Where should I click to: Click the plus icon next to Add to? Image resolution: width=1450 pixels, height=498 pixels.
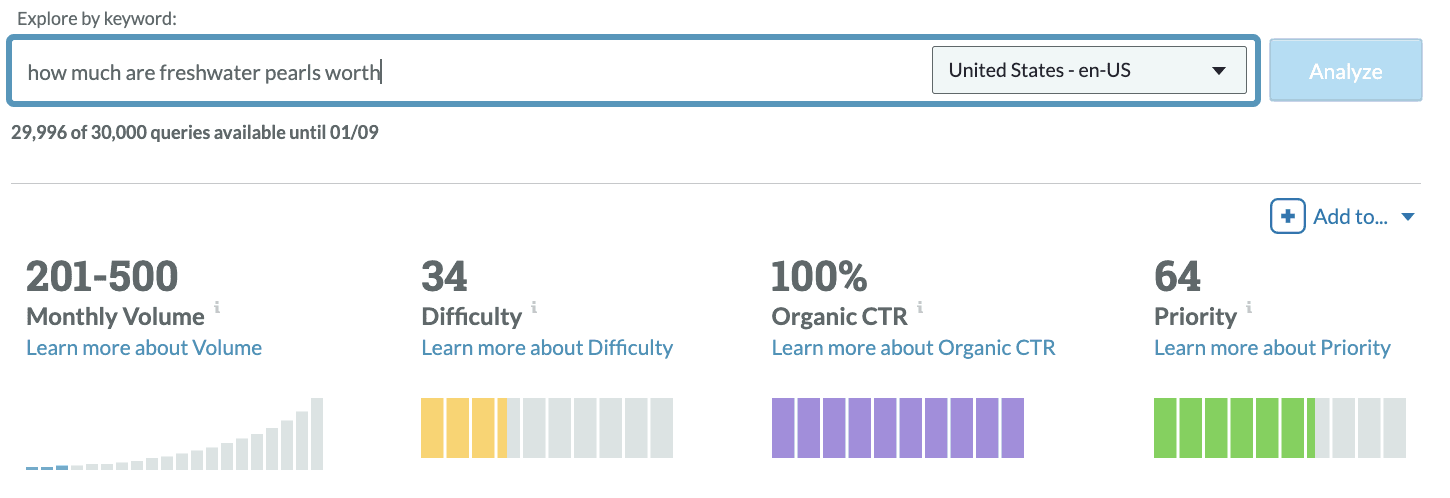(1287, 216)
